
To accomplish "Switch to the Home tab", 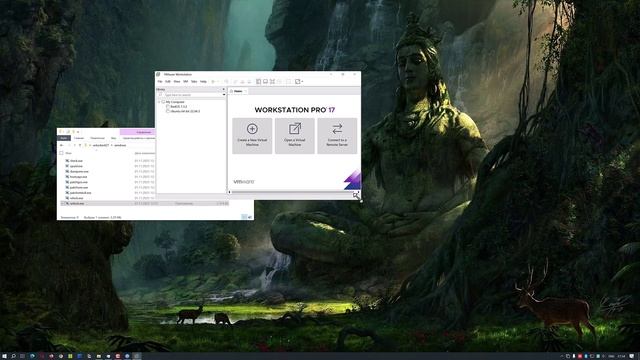I will click(238, 91).
